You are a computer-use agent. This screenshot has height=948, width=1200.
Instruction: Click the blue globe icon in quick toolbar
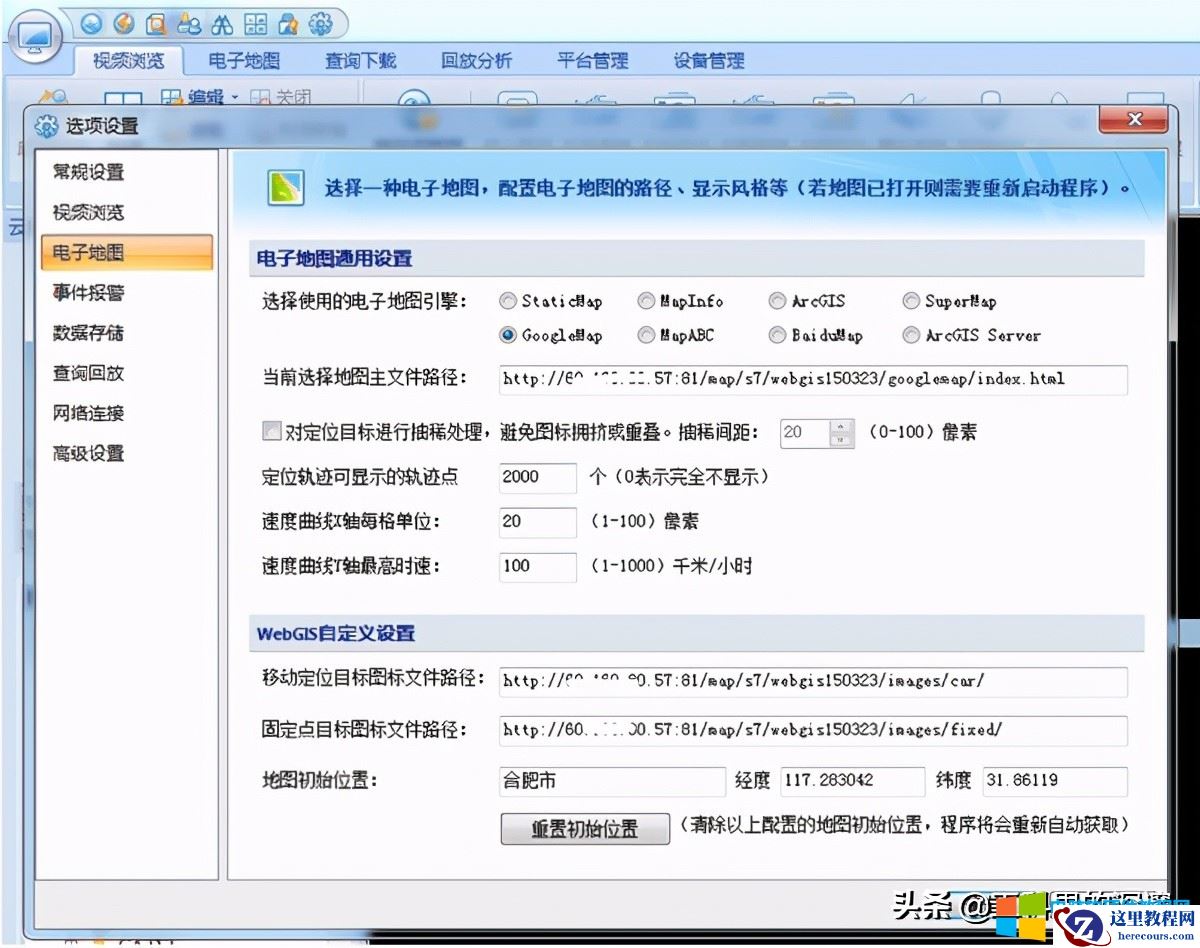tap(93, 22)
